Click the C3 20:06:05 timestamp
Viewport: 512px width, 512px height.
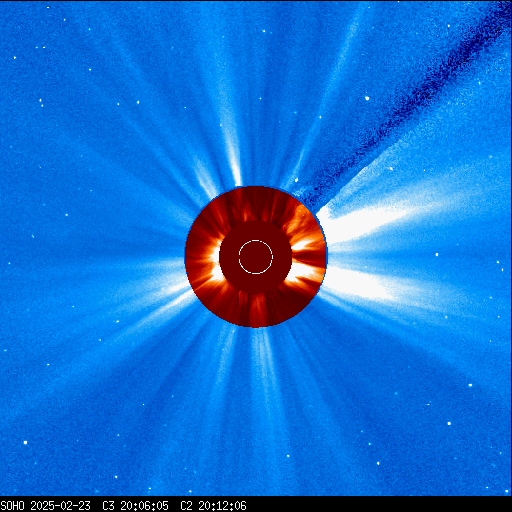pos(135,506)
